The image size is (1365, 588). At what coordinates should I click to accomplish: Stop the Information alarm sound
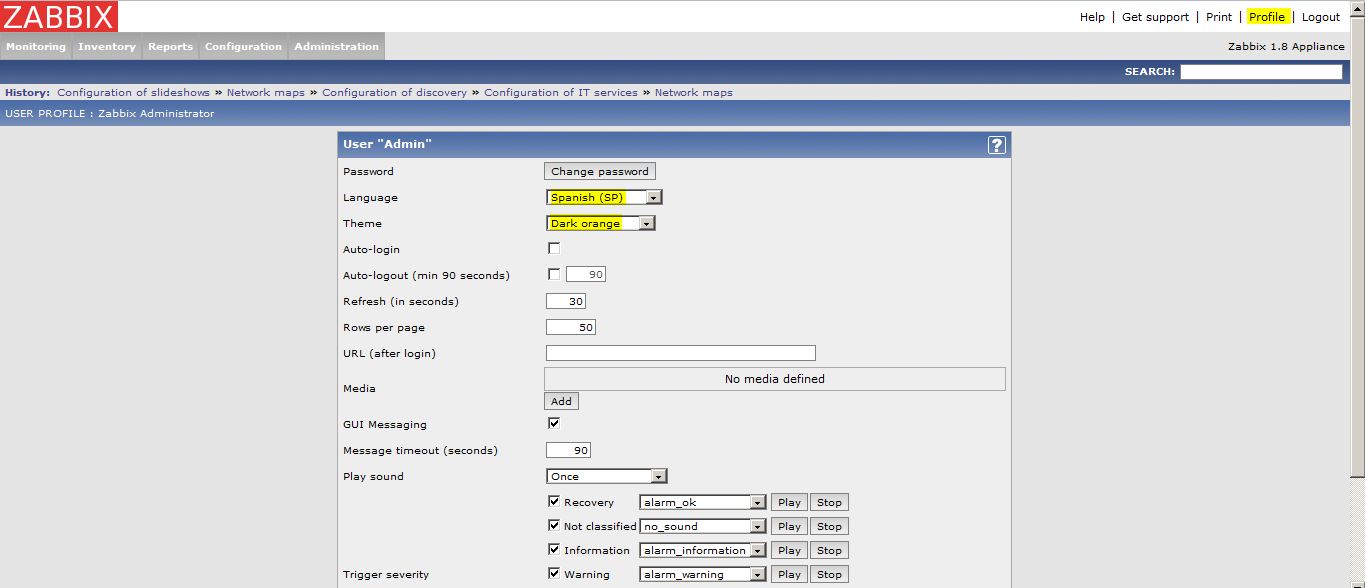(828, 551)
